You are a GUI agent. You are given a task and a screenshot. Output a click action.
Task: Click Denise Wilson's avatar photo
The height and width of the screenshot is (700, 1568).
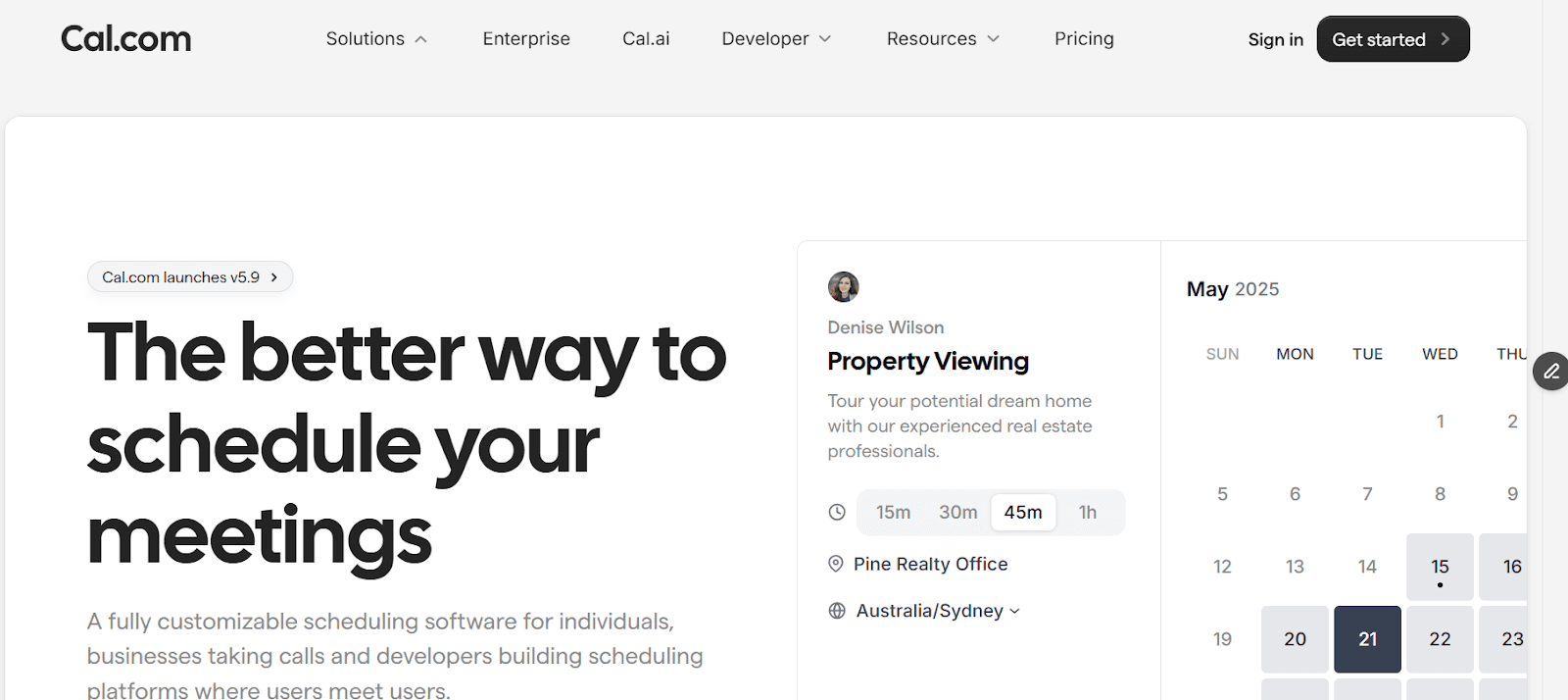coord(844,287)
